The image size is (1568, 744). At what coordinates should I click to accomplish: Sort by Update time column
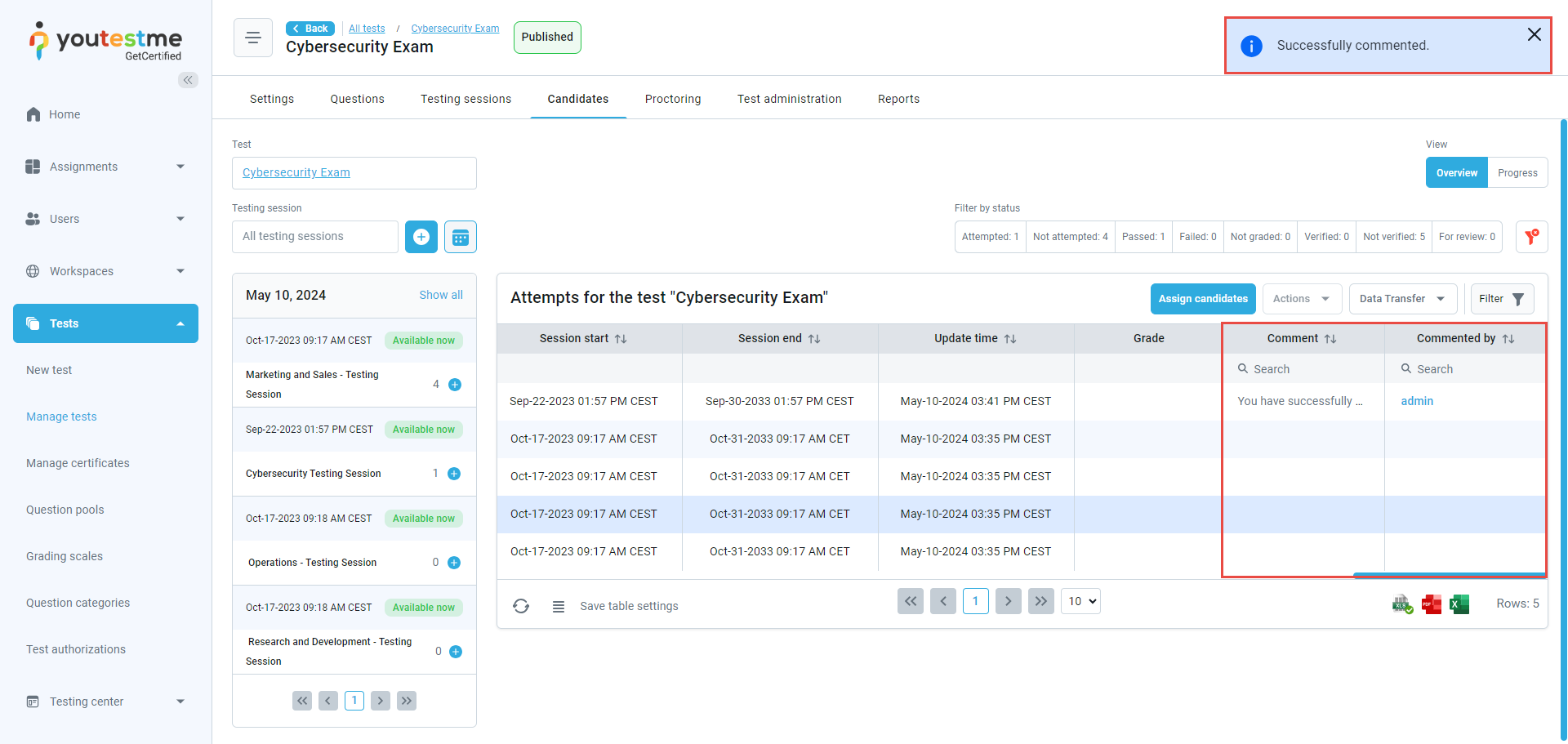pos(1010,338)
